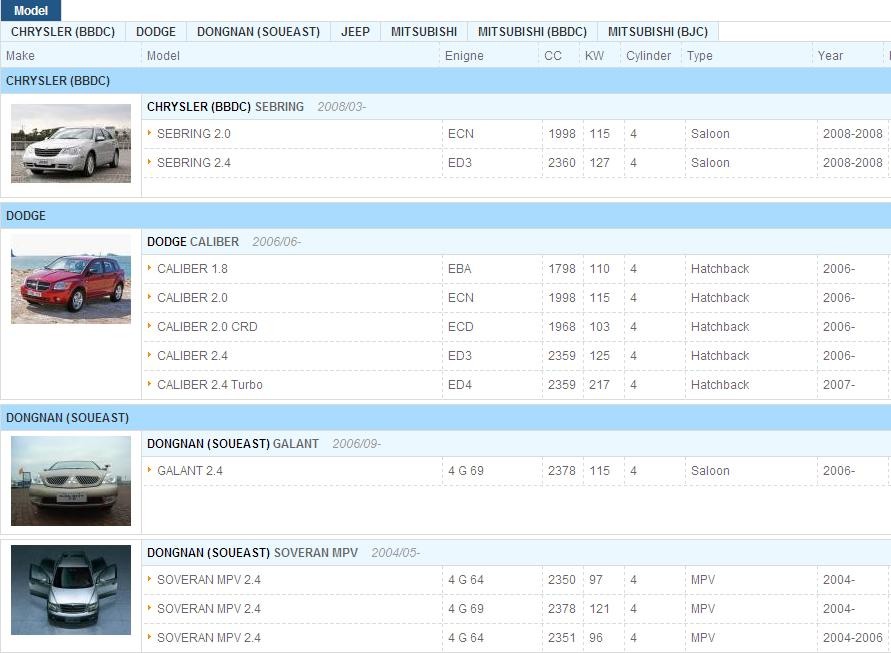Viewport: 891px width, 653px height.
Task: Click the Year column header
Action: (x=830, y=56)
